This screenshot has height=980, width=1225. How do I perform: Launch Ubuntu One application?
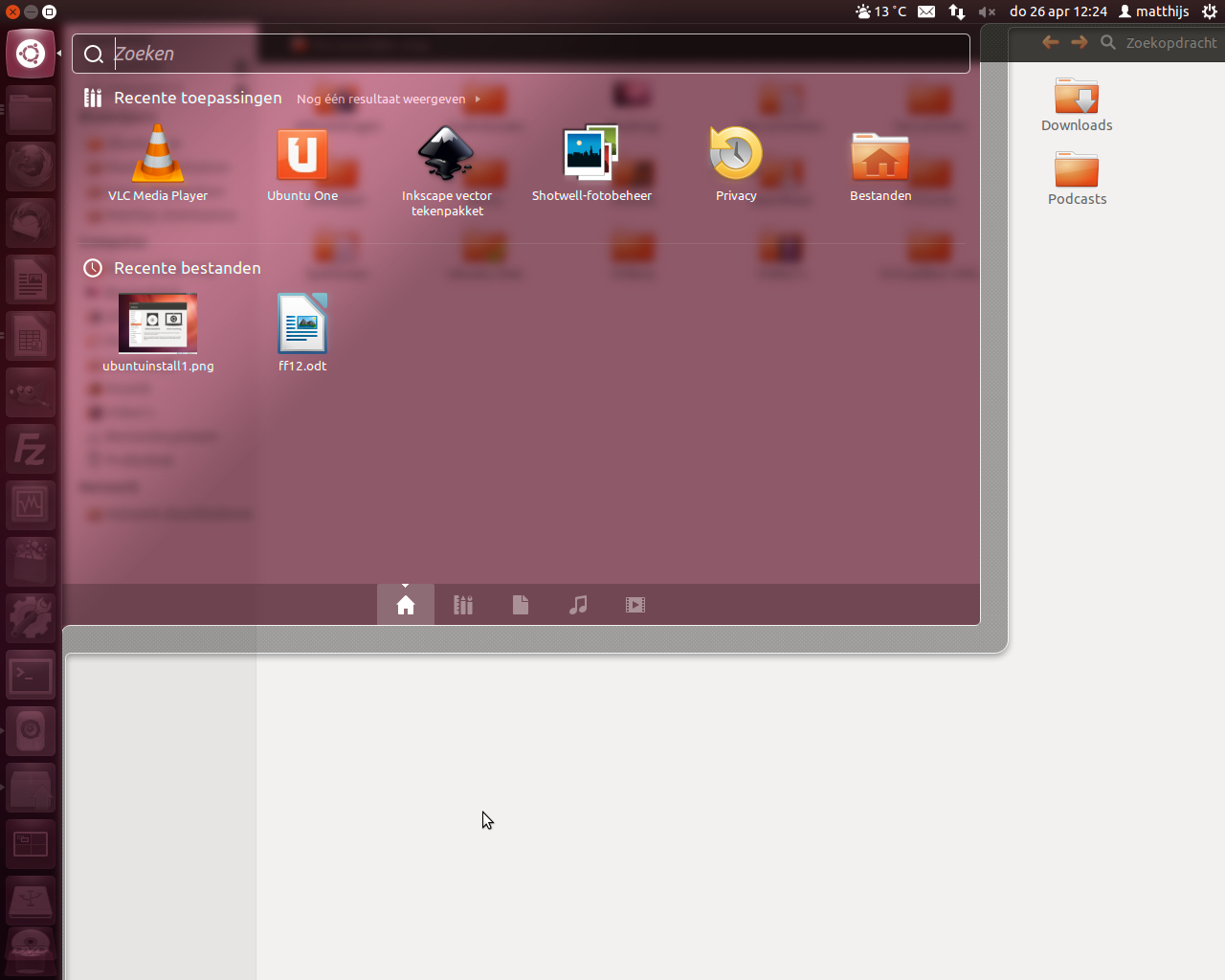[302, 156]
